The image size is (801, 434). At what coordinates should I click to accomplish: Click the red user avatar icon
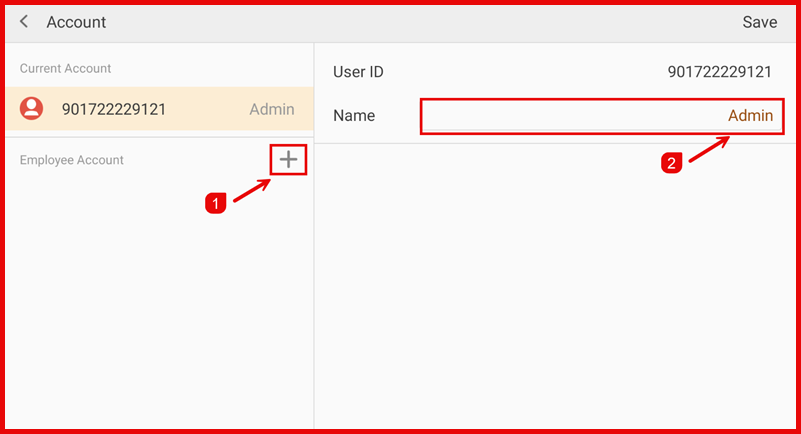pos(33,109)
